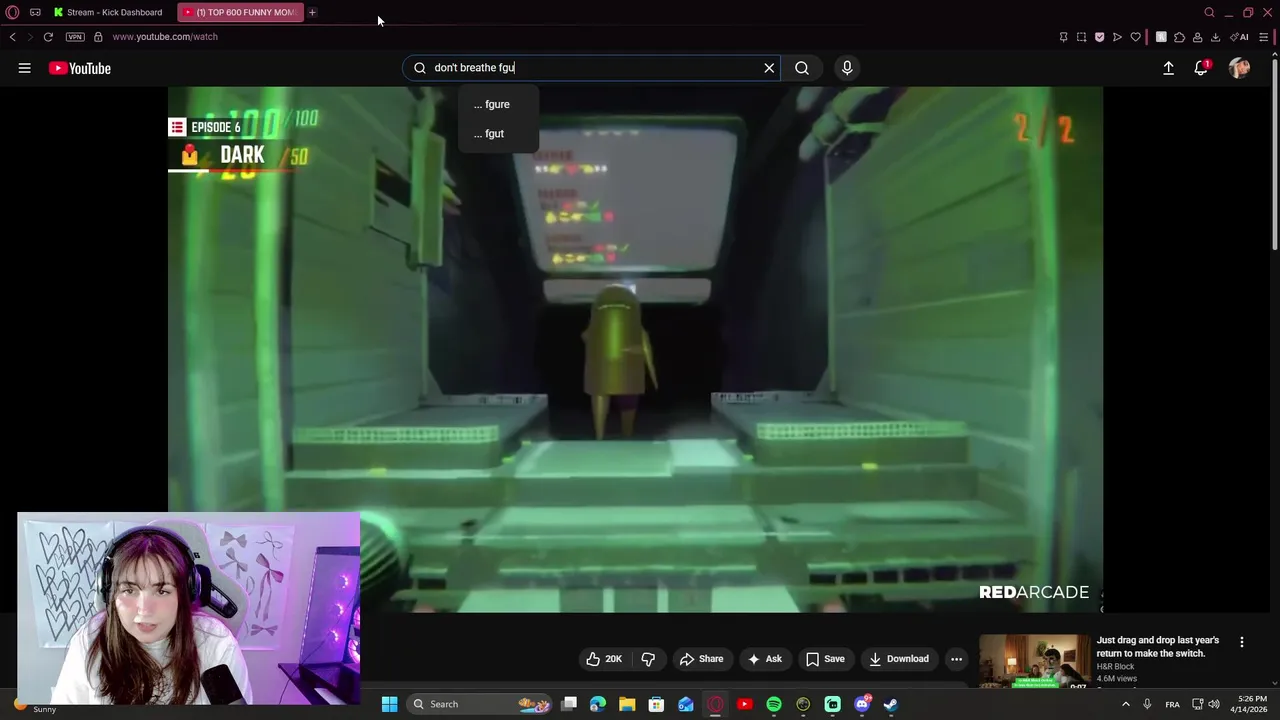Open Opera Aria AI button
The height and width of the screenshot is (720, 1280).
1241,37
